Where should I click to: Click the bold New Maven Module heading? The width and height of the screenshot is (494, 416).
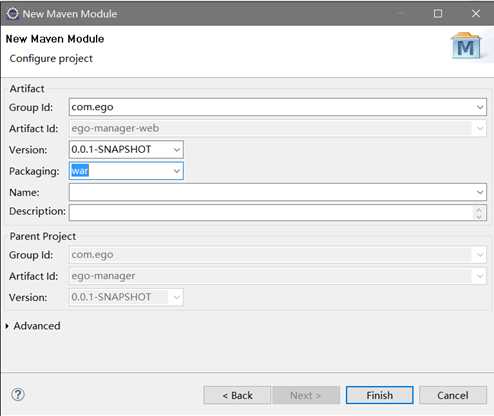[55, 39]
